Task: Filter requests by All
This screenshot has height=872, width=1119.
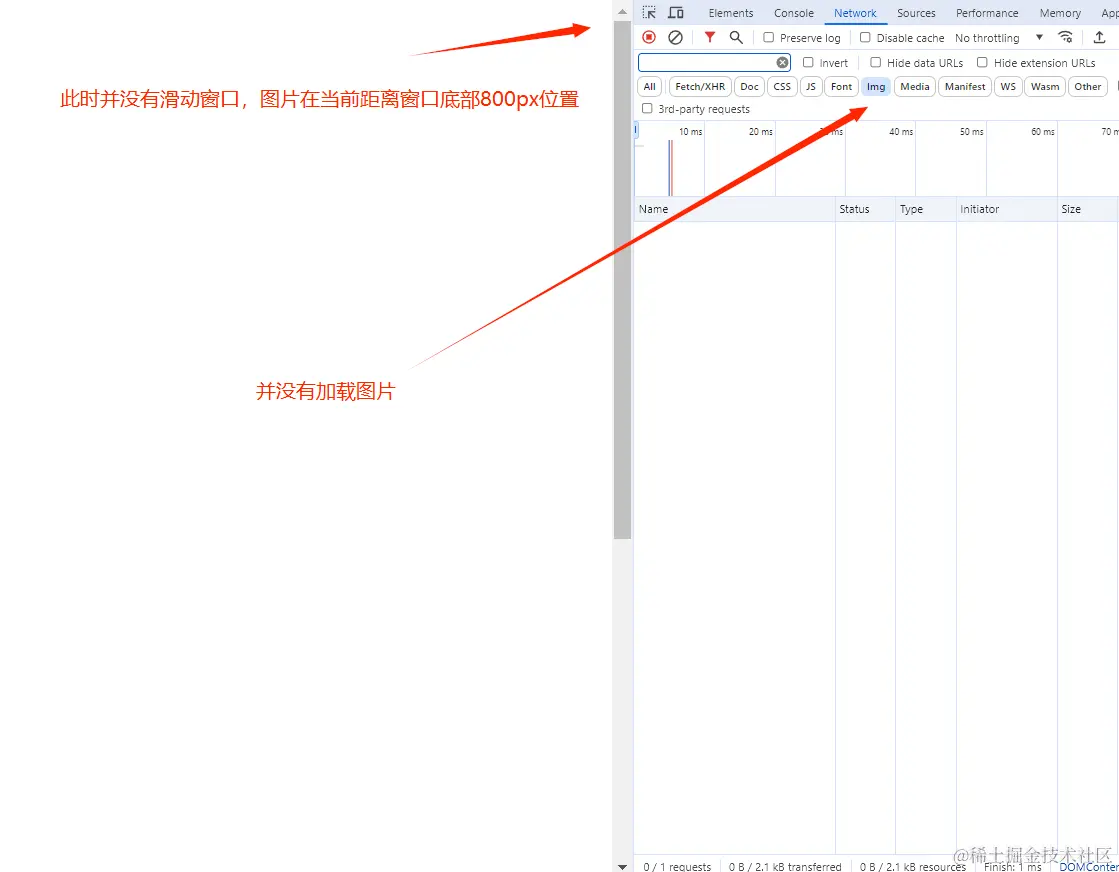Action: 649,86
